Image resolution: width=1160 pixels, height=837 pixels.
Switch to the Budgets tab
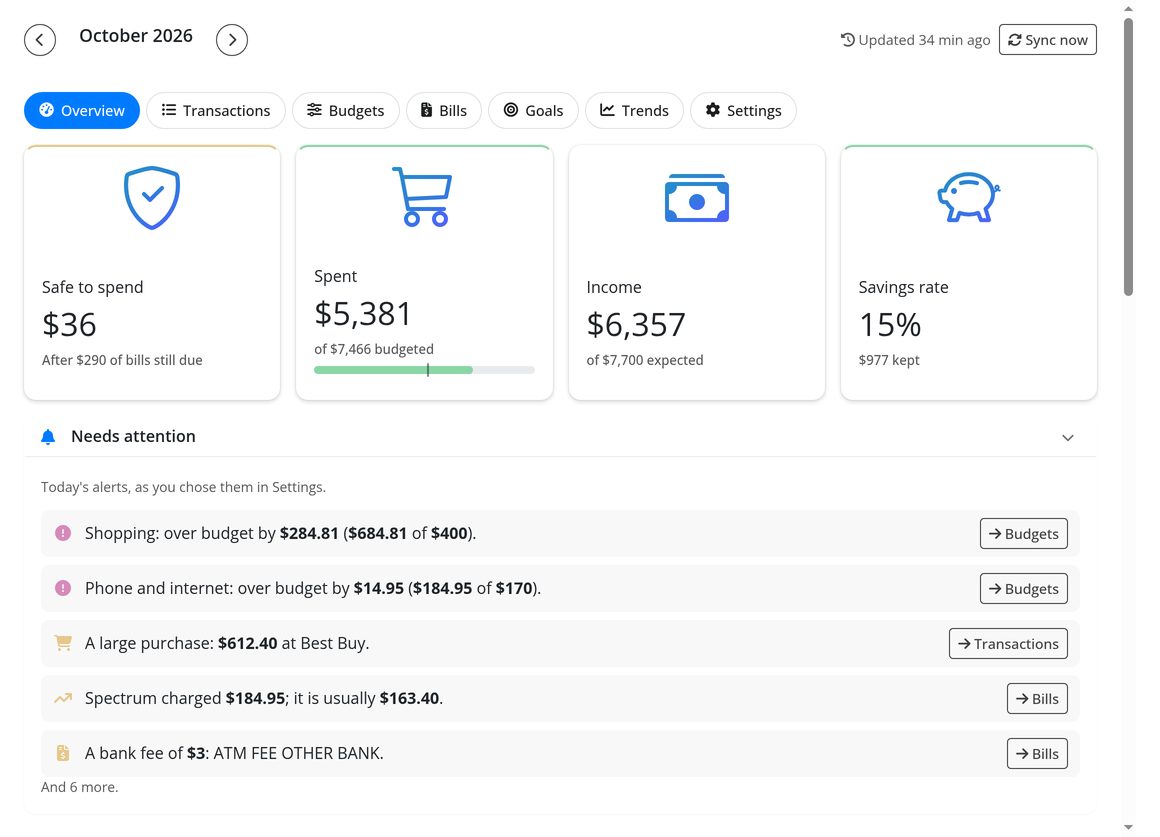[345, 110]
